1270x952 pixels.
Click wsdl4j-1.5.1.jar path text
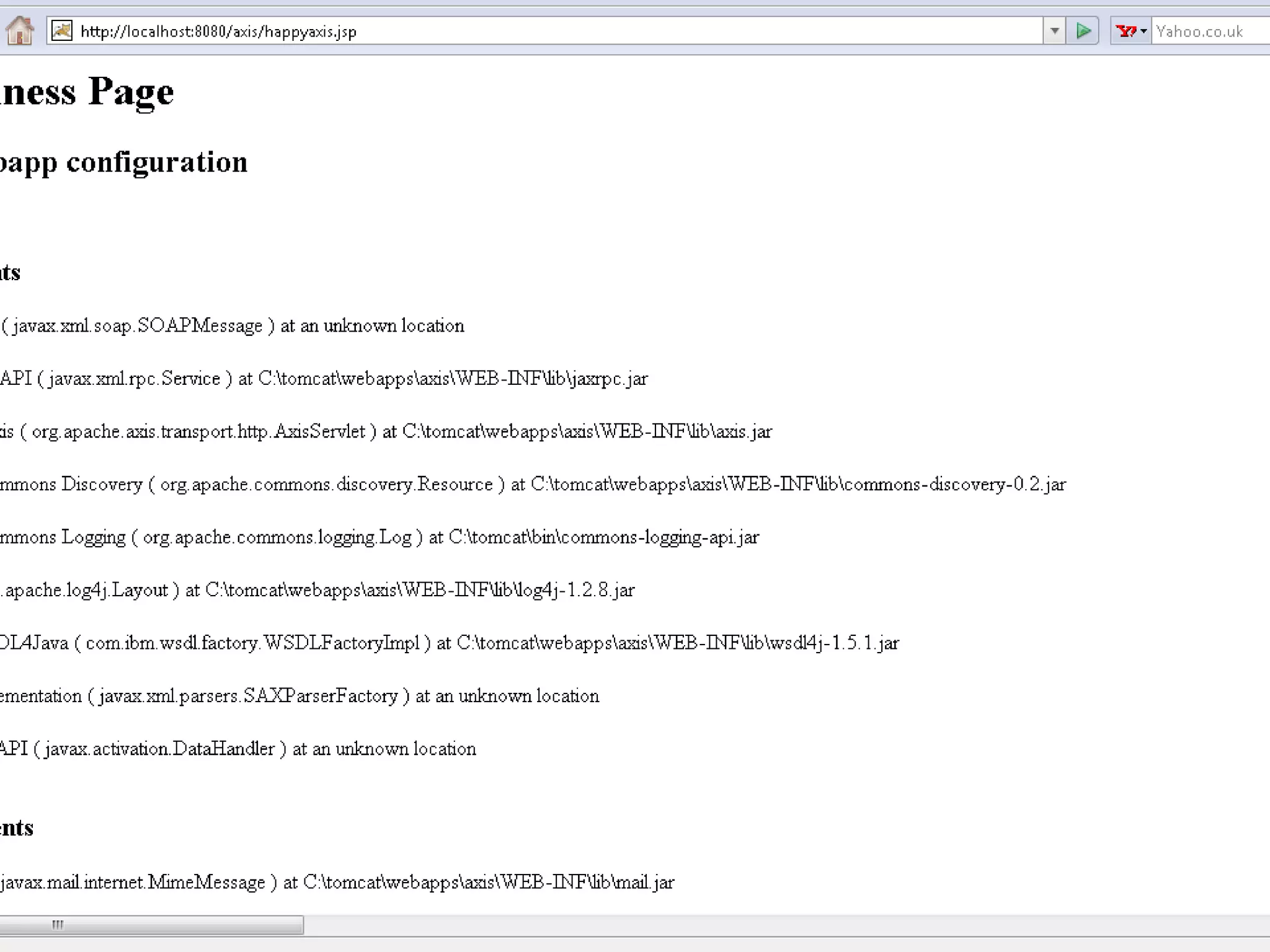[x=678, y=643]
